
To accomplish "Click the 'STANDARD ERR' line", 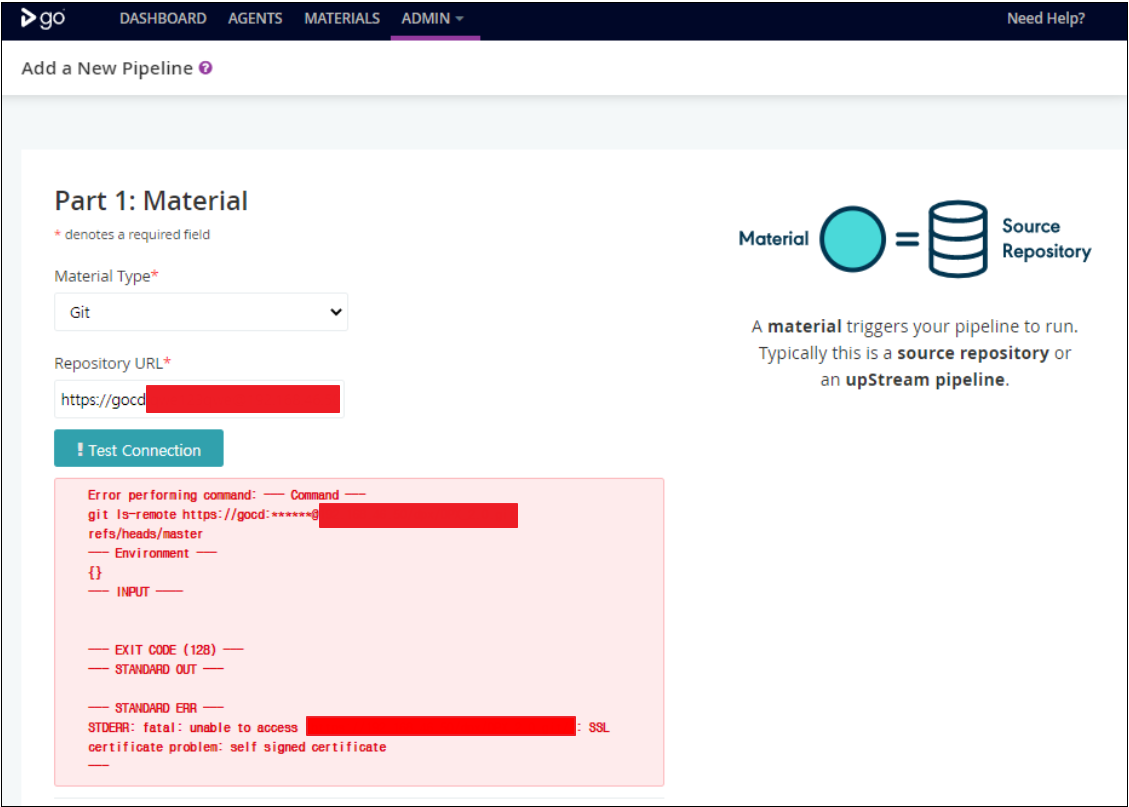I will pos(156,708).
